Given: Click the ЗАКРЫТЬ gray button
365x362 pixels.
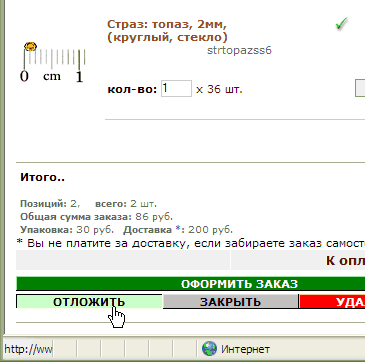Looking at the screenshot, I should pyautogui.click(x=230, y=302).
